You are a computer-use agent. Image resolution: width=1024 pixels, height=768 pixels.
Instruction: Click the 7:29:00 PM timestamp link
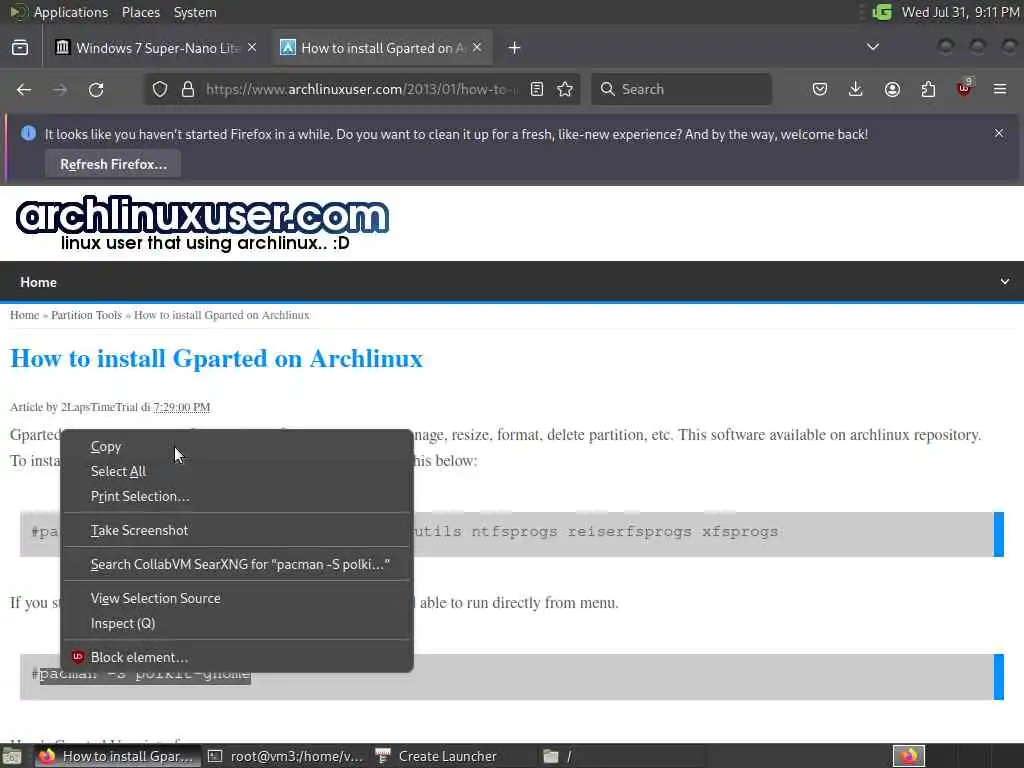(182, 407)
